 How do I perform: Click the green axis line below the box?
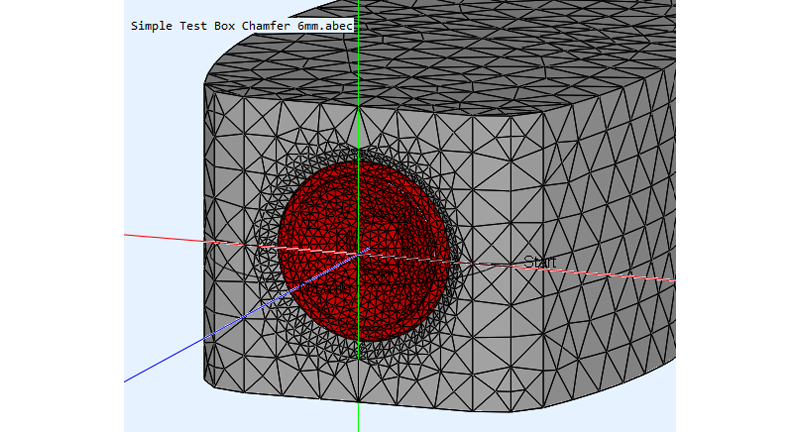358,418
